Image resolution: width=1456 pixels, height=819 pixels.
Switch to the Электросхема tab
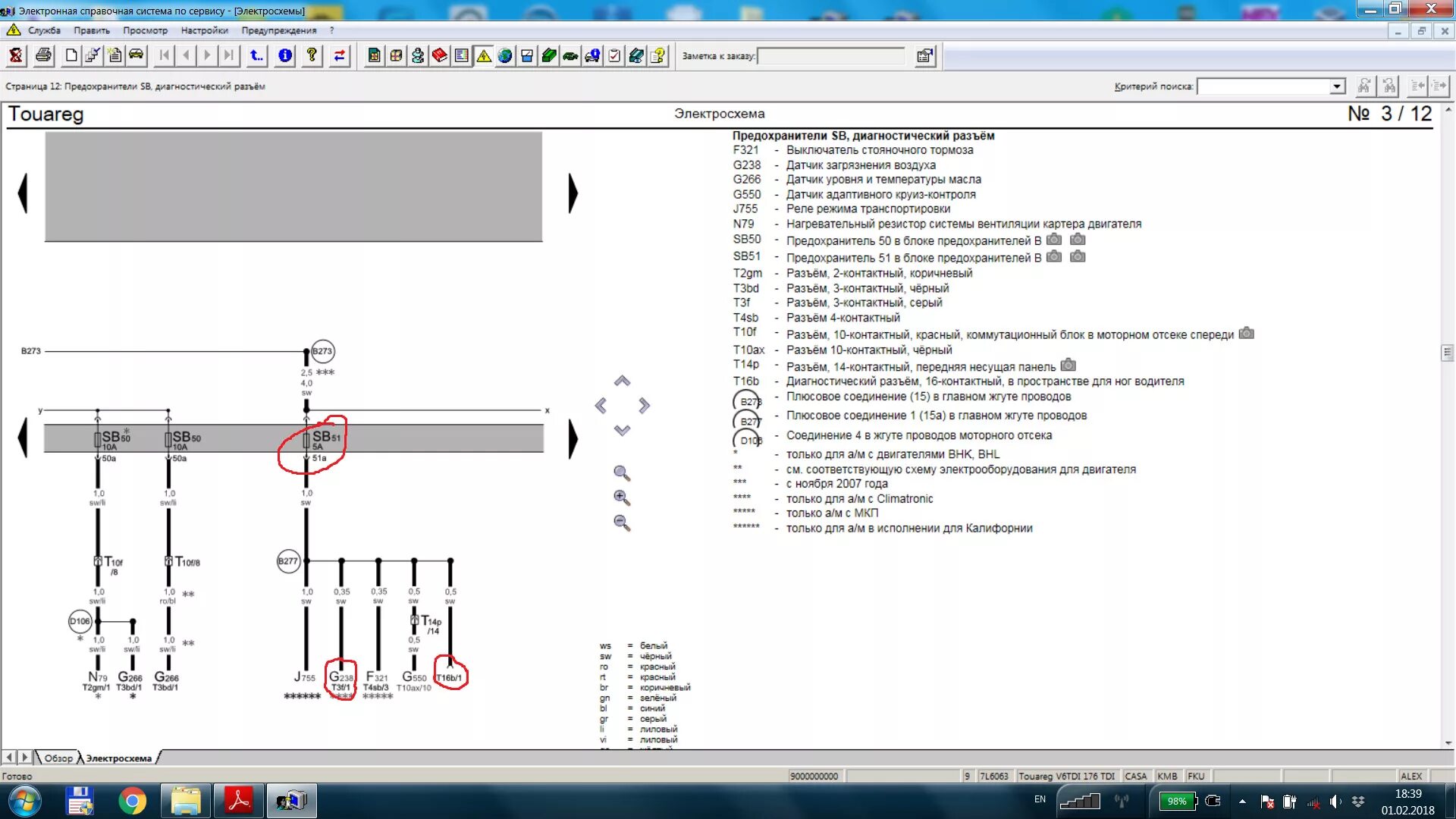(x=118, y=758)
